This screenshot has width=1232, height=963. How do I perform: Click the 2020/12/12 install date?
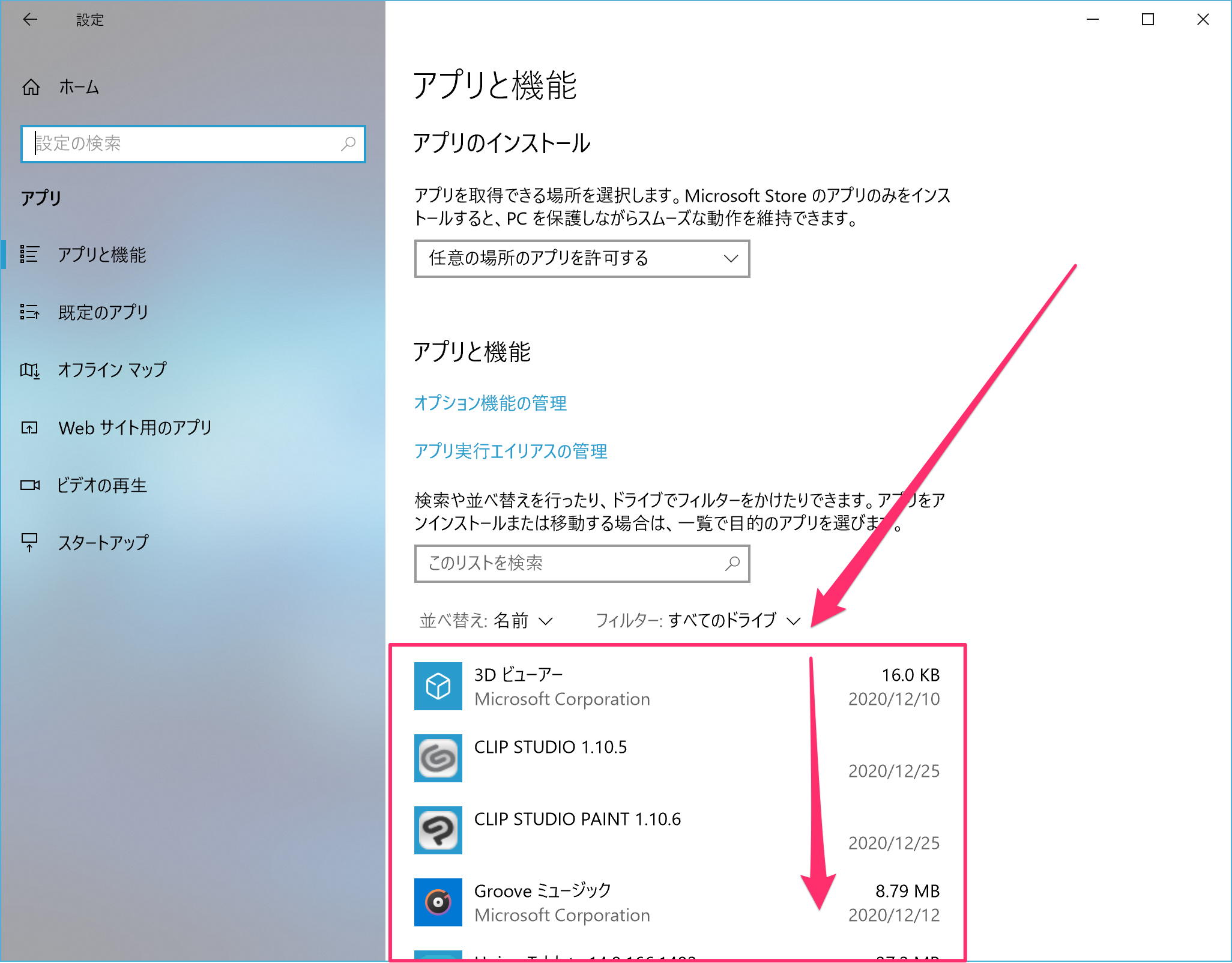tap(895, 915)
